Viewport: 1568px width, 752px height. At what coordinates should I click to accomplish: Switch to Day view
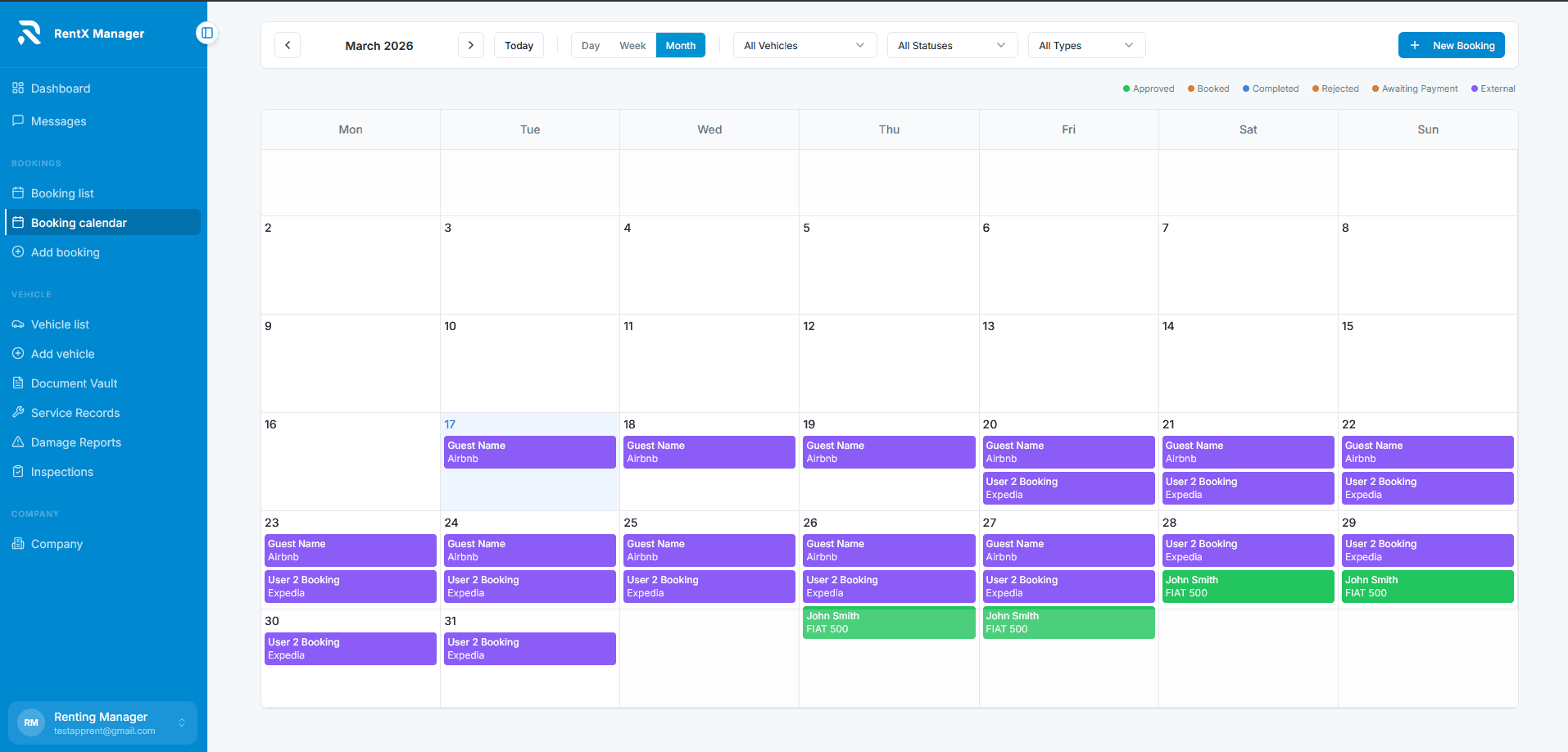point(590,45)
